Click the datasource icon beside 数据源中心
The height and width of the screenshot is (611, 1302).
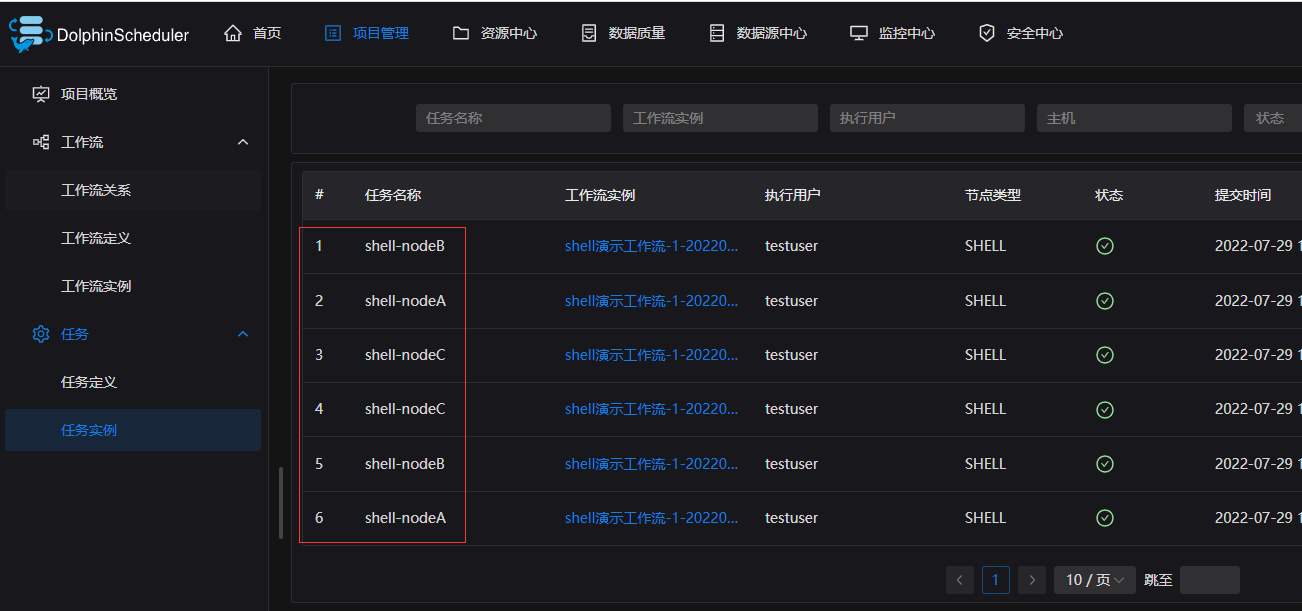(717, 33)
